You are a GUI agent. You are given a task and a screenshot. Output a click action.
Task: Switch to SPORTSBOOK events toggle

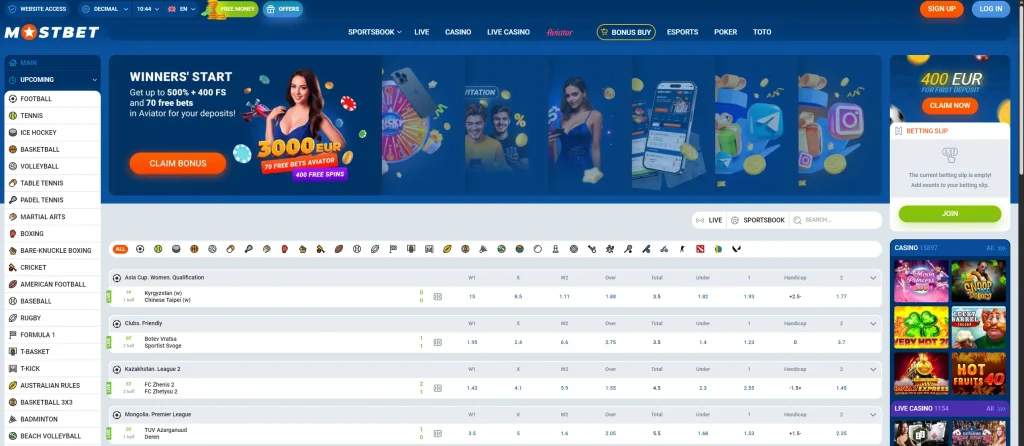(758, 220)
